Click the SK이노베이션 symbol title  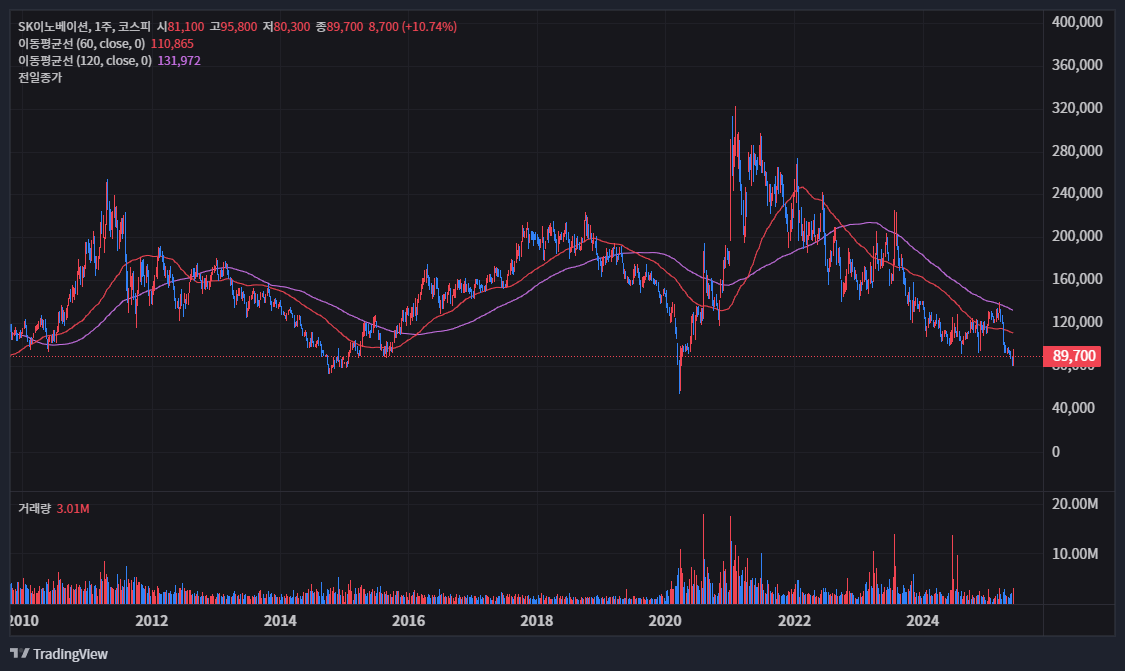(54, 27)
